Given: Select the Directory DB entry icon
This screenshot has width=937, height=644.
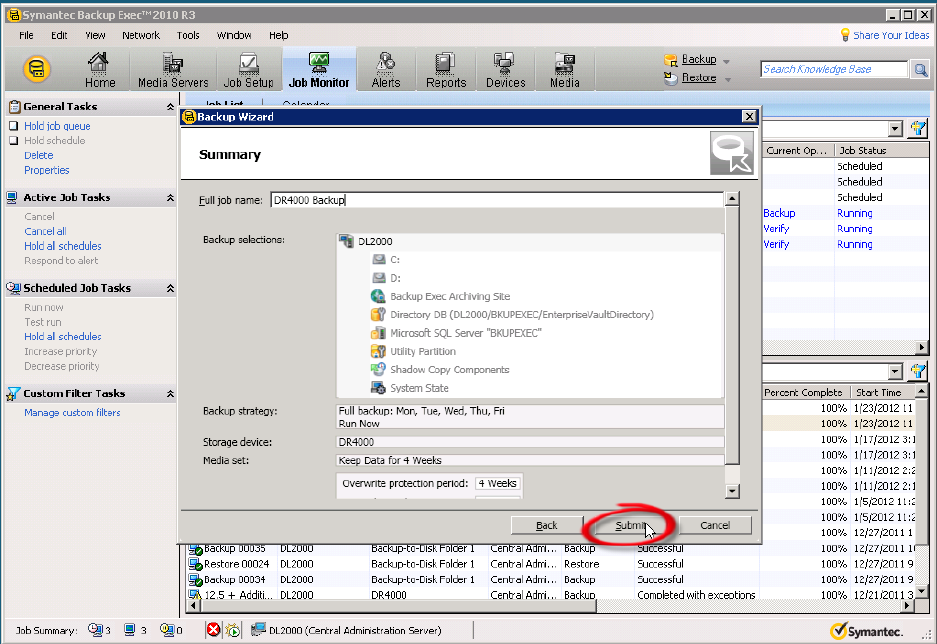Looking at the screenshot, I should tap(378, 314).
